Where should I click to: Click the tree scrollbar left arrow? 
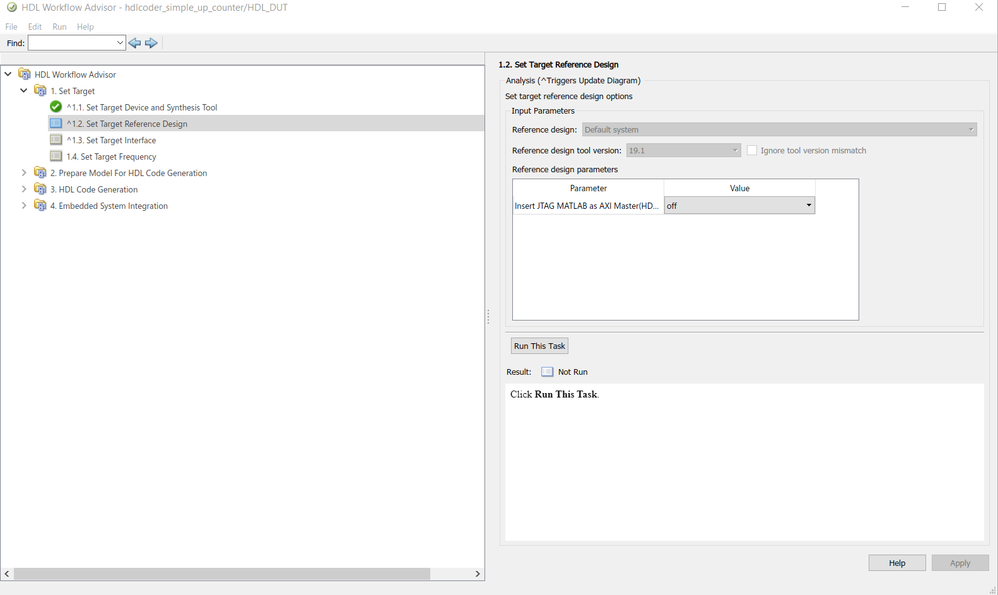tap(7, 573)
